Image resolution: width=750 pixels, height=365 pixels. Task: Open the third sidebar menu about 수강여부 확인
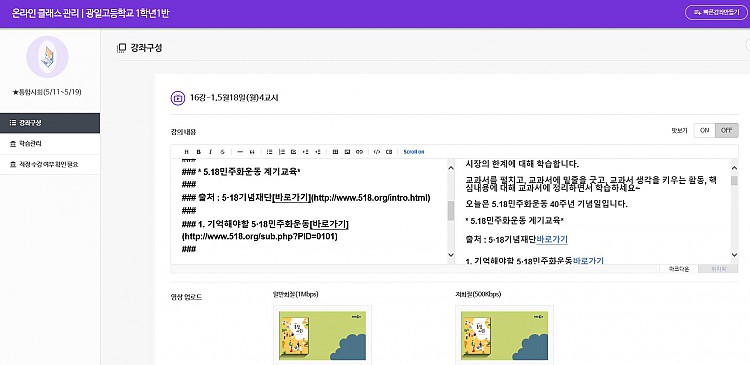pos(50,164)
